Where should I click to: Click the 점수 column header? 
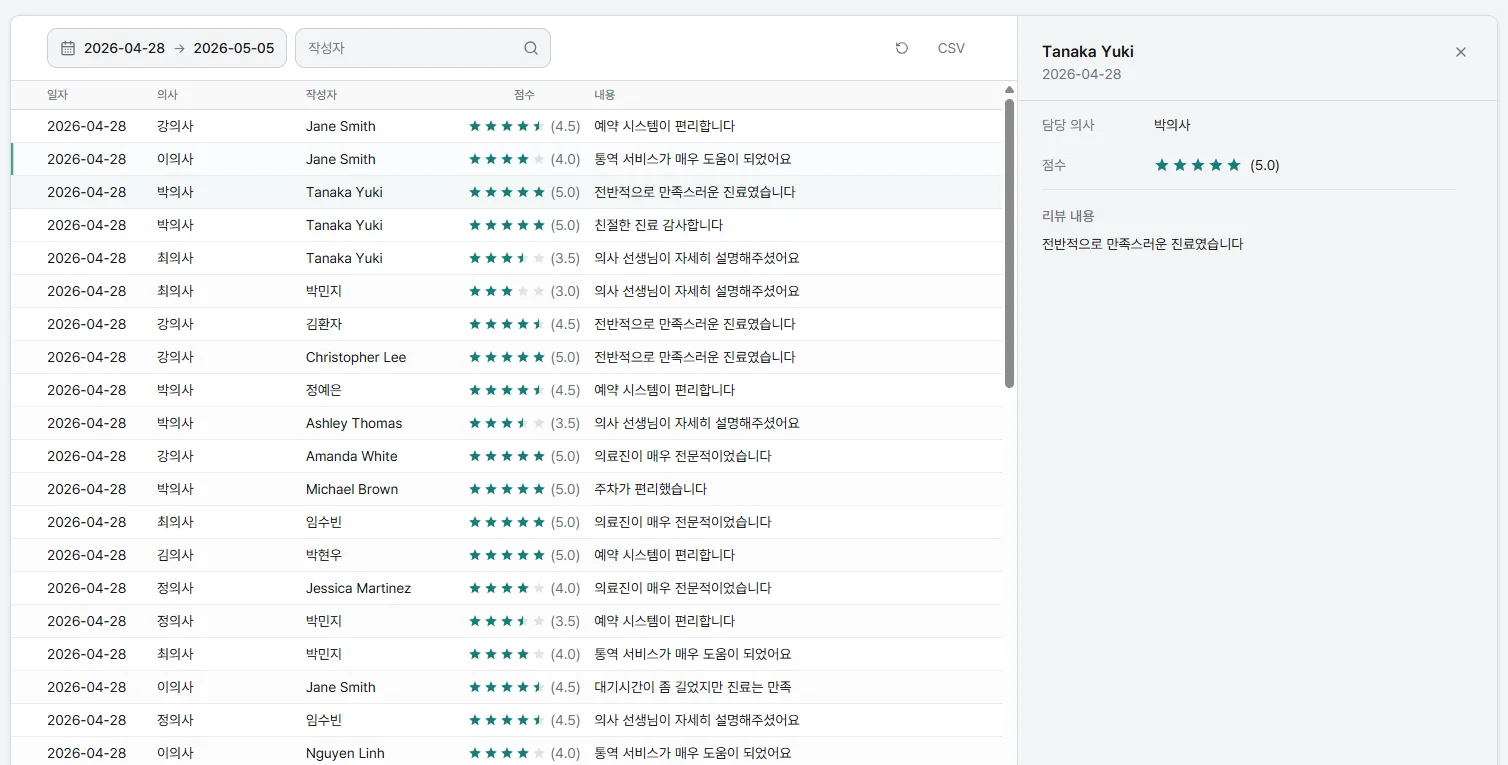coord(524,95)
